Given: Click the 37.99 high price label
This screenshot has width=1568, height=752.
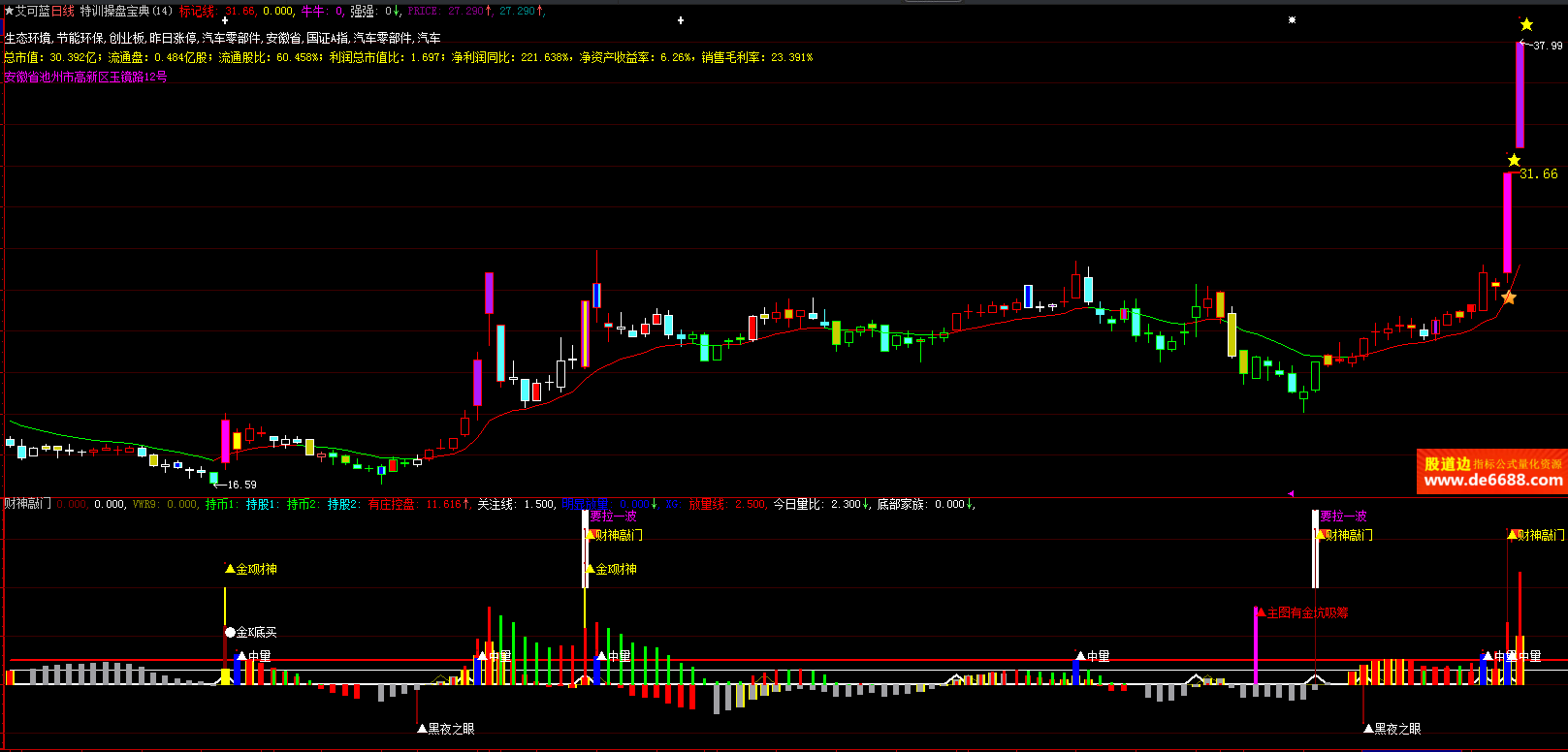Looking at the screenshot, I should 1548,46.
